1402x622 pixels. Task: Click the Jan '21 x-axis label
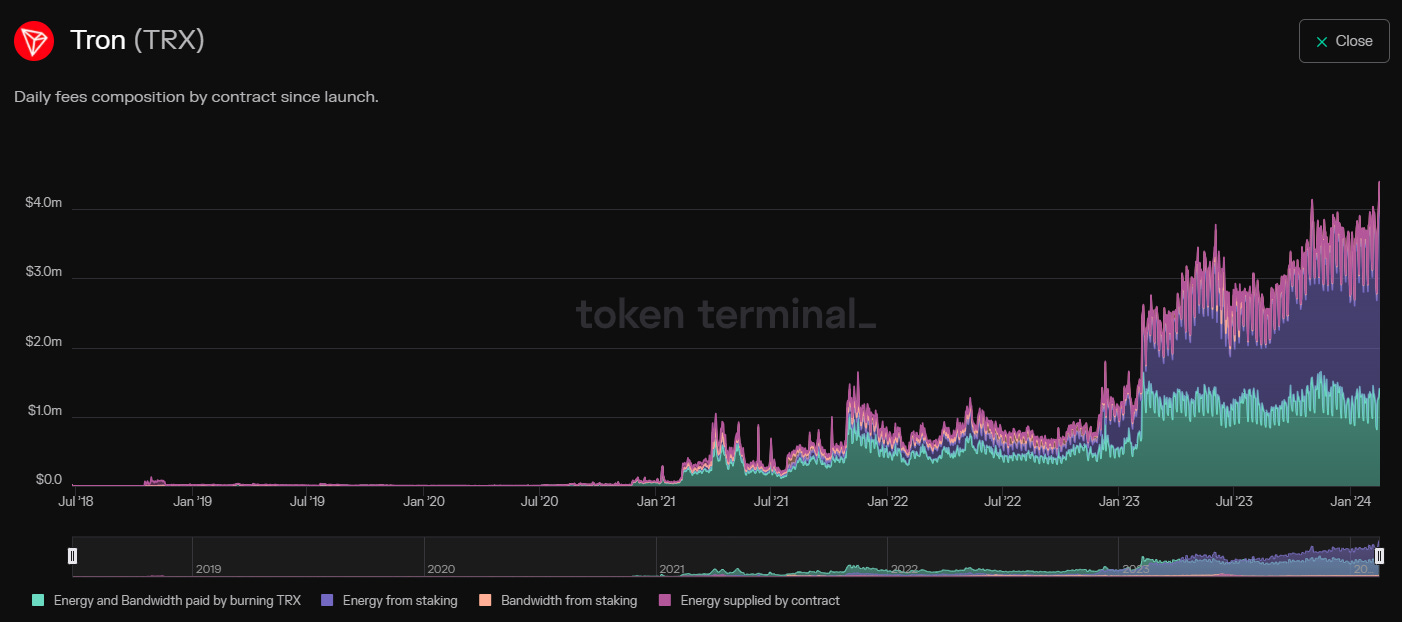click(x=655, y=501)
